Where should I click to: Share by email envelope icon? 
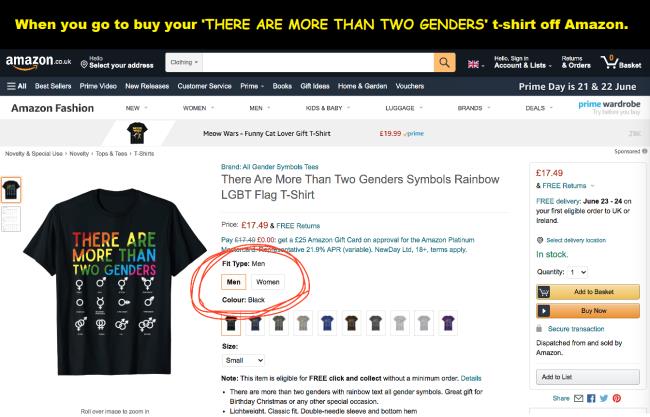tap(578, 398)
